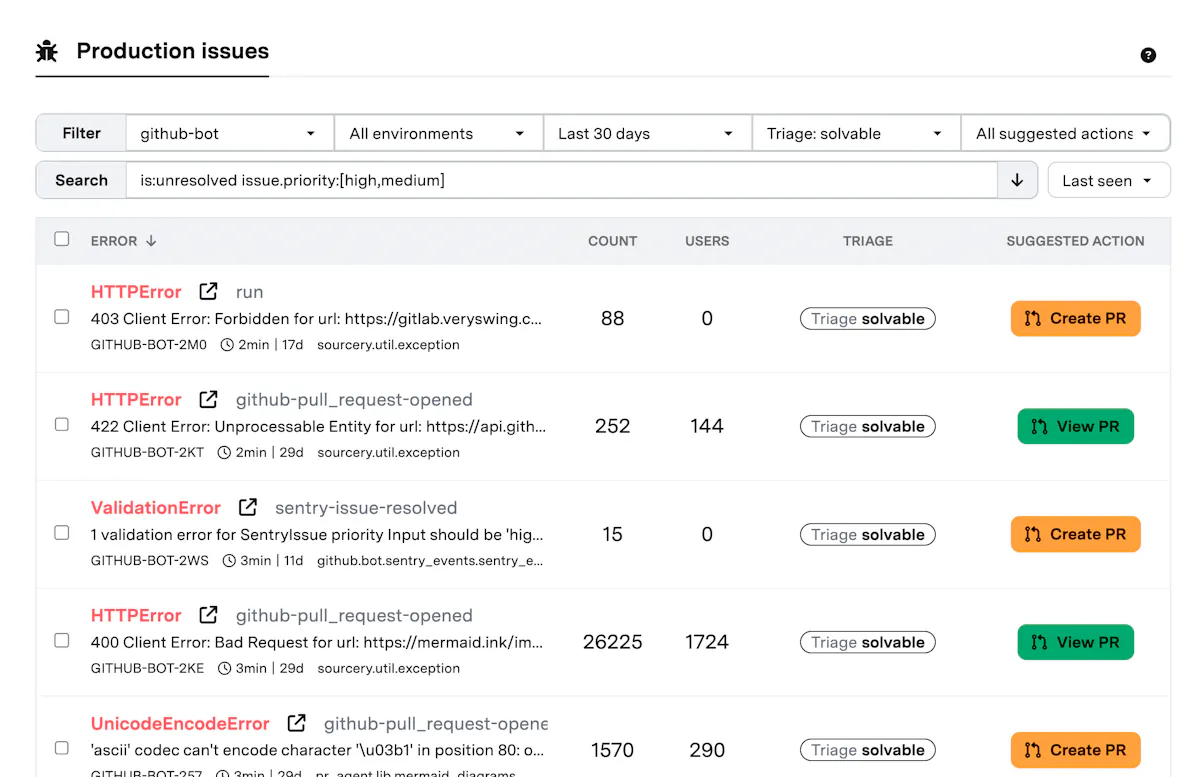Open HTTPError title link for 403 Forbidden
The image size is (1200, 777).
[136, 292]
